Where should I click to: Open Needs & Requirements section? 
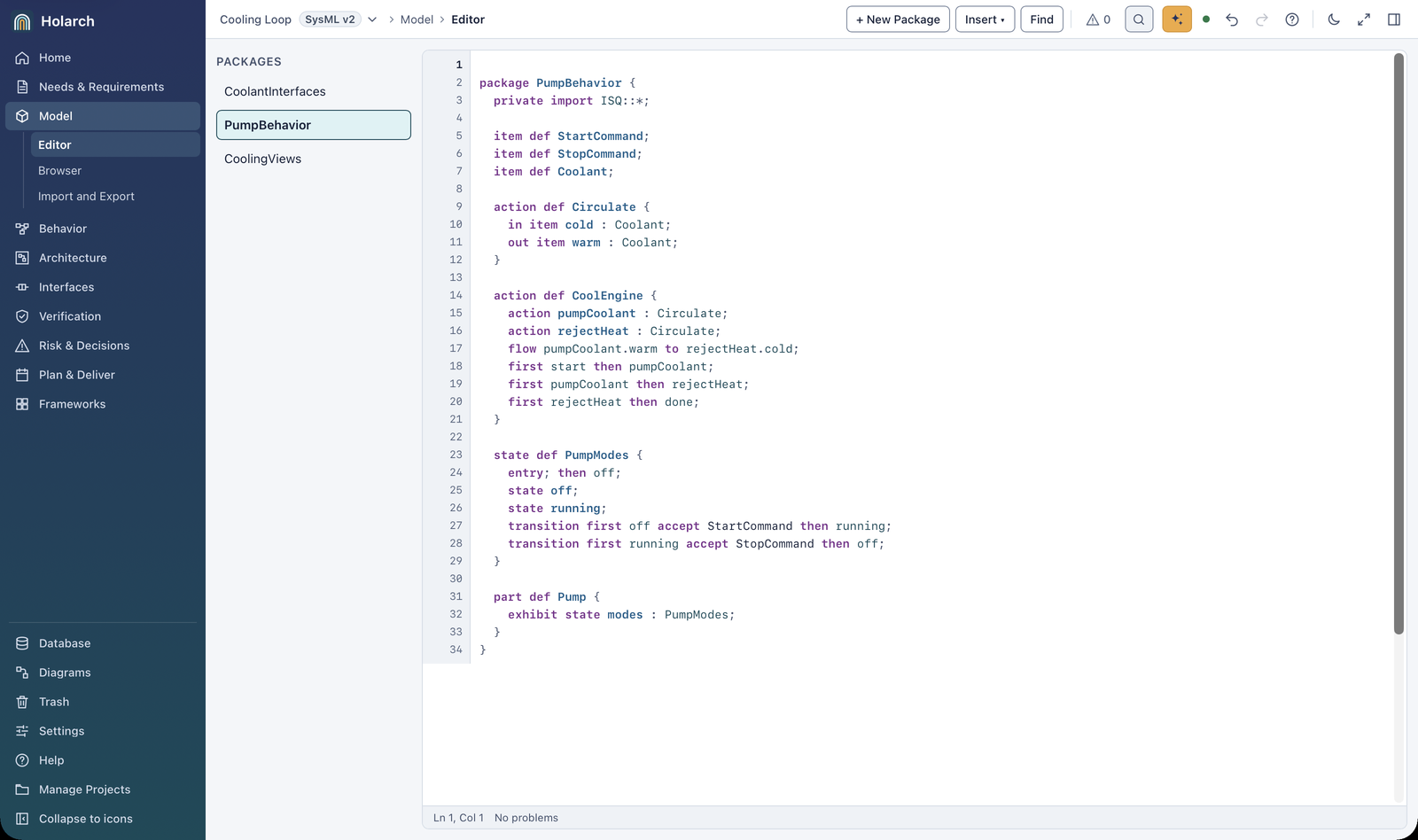(x=103, y=87)
